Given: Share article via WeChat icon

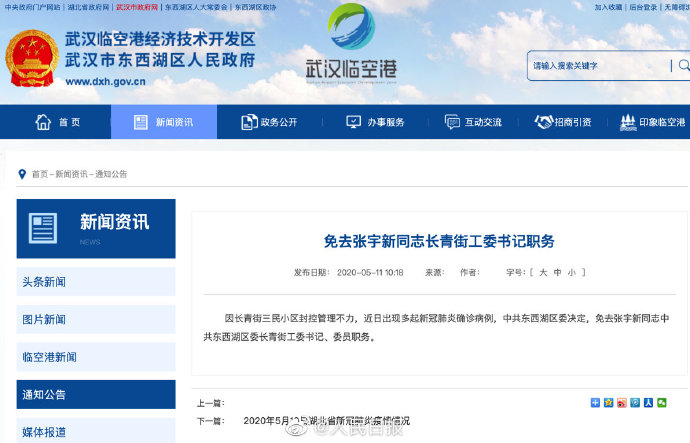Looking at the screenshot, I should (661, 403).
